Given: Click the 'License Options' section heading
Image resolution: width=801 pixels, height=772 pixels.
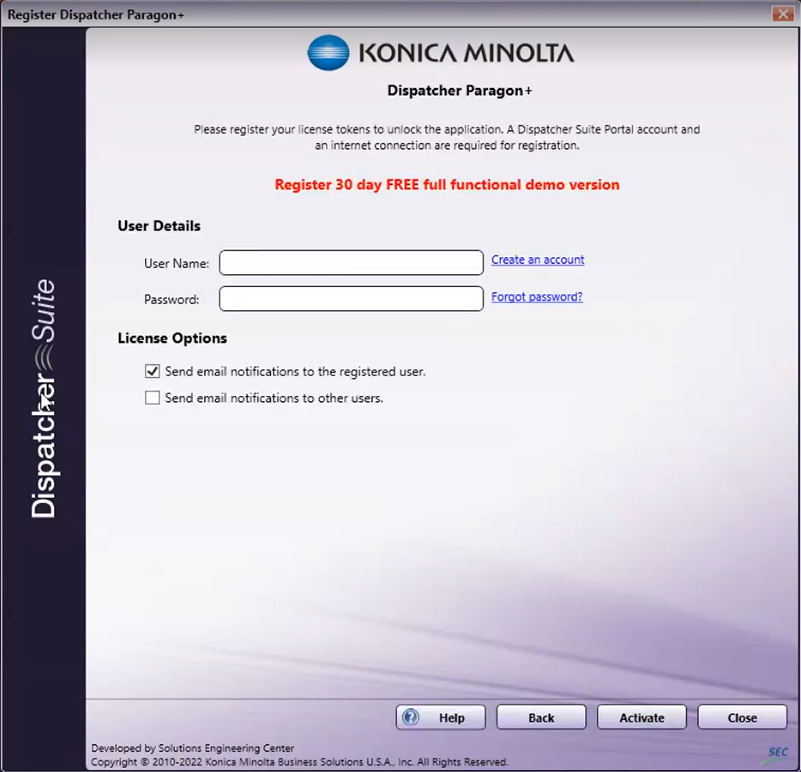Looking at the screenshot, I should [x=172, y=338].
